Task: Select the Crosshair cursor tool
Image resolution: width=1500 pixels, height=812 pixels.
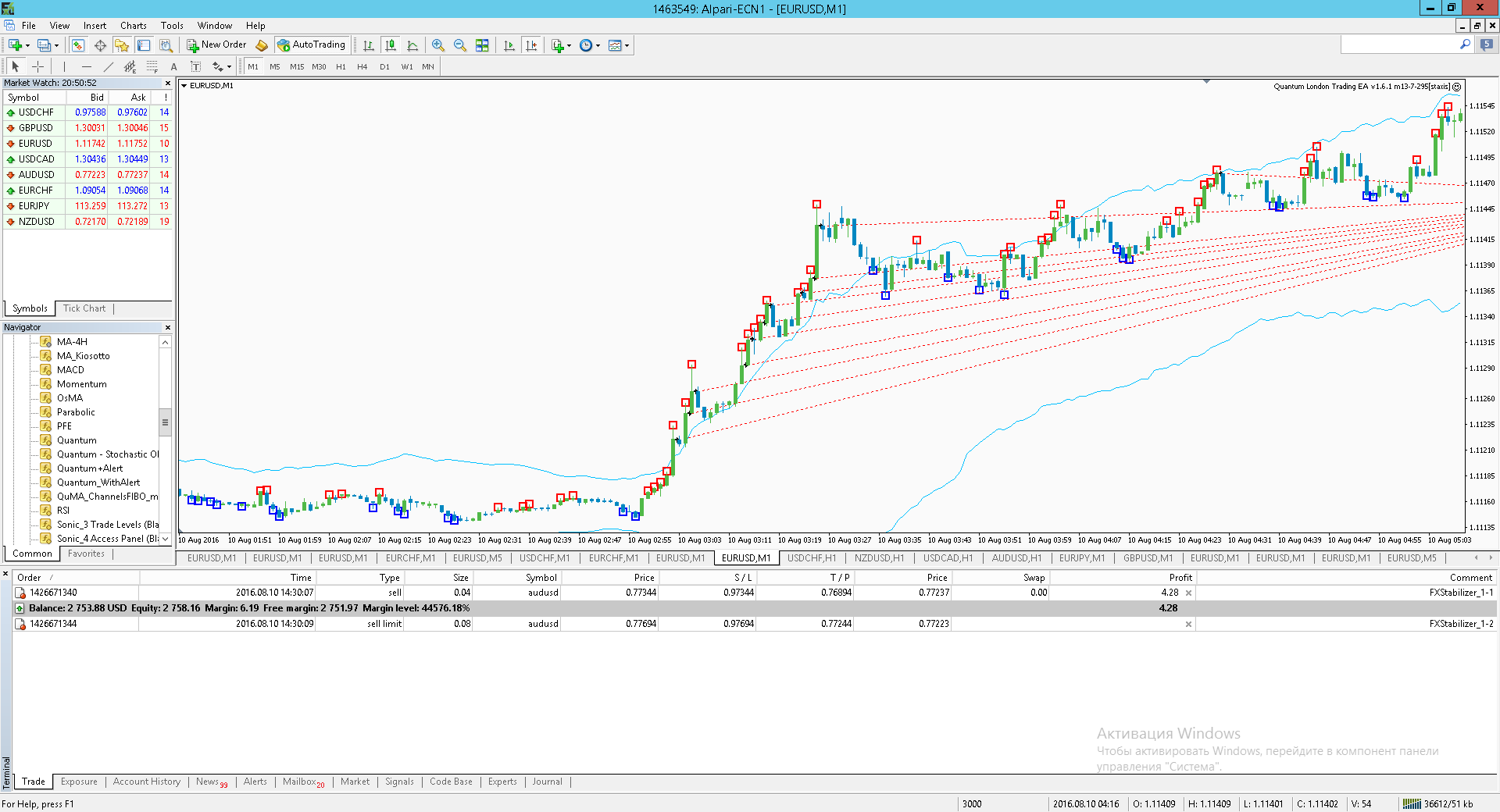Action: [x=37, y=67]
